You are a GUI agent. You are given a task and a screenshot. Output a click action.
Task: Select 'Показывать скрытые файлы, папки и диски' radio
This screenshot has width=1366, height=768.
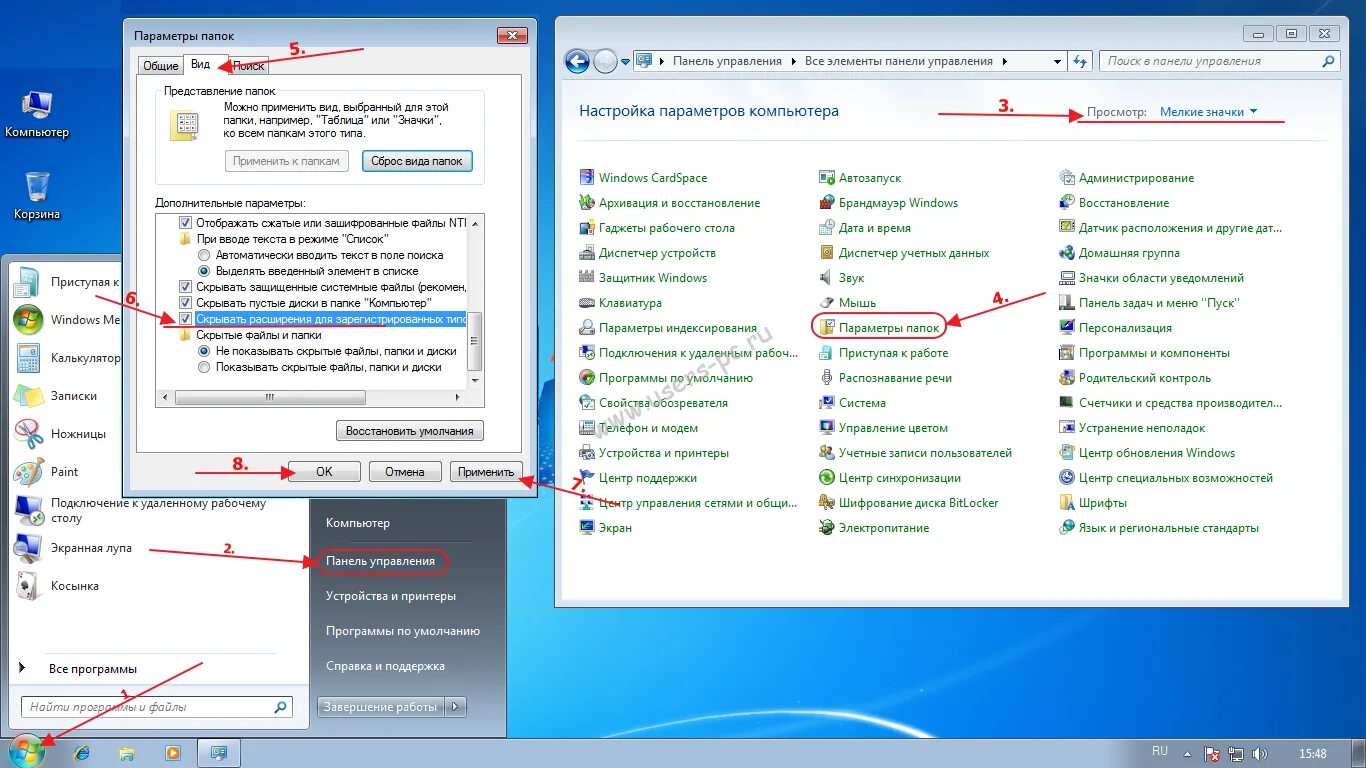204,367
